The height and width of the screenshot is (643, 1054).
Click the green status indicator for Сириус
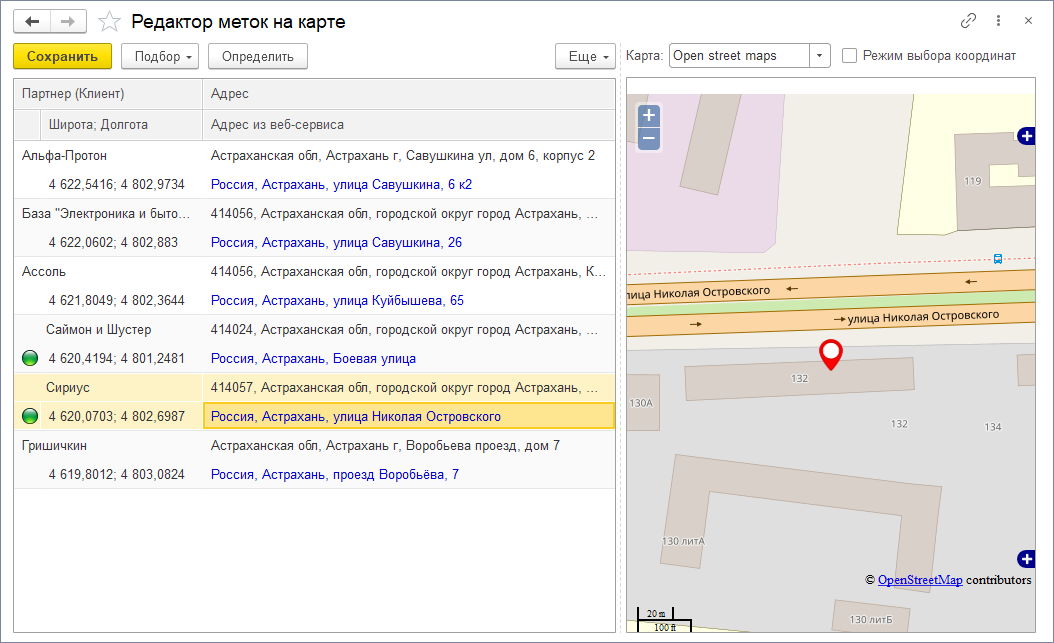point(30,416)
